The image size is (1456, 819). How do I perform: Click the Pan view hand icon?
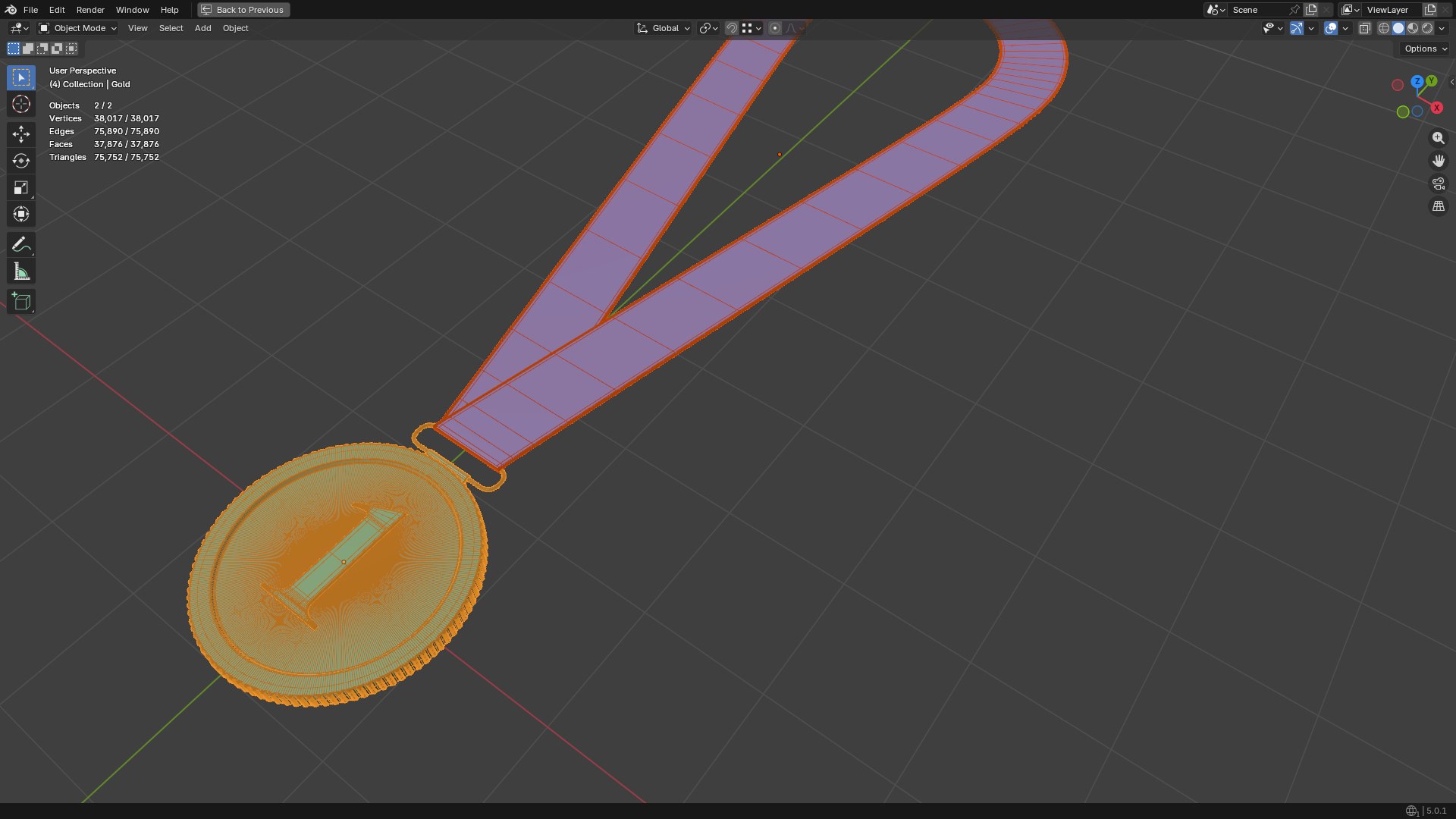[1438, 161]
